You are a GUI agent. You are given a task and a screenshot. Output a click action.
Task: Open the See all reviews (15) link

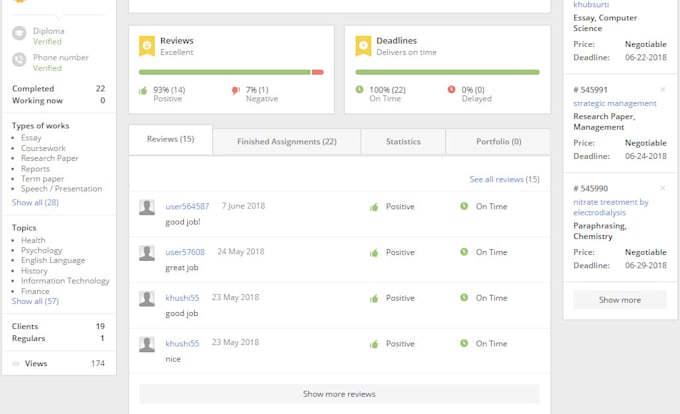point(504,179)
